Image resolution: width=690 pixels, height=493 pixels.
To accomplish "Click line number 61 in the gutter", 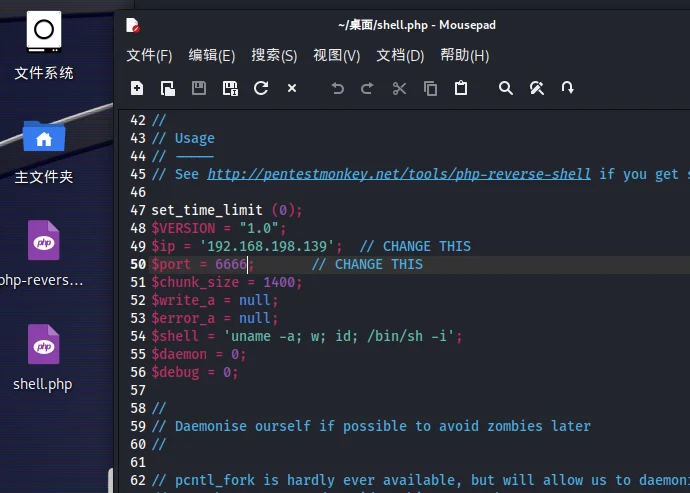I will pos(138,462).
